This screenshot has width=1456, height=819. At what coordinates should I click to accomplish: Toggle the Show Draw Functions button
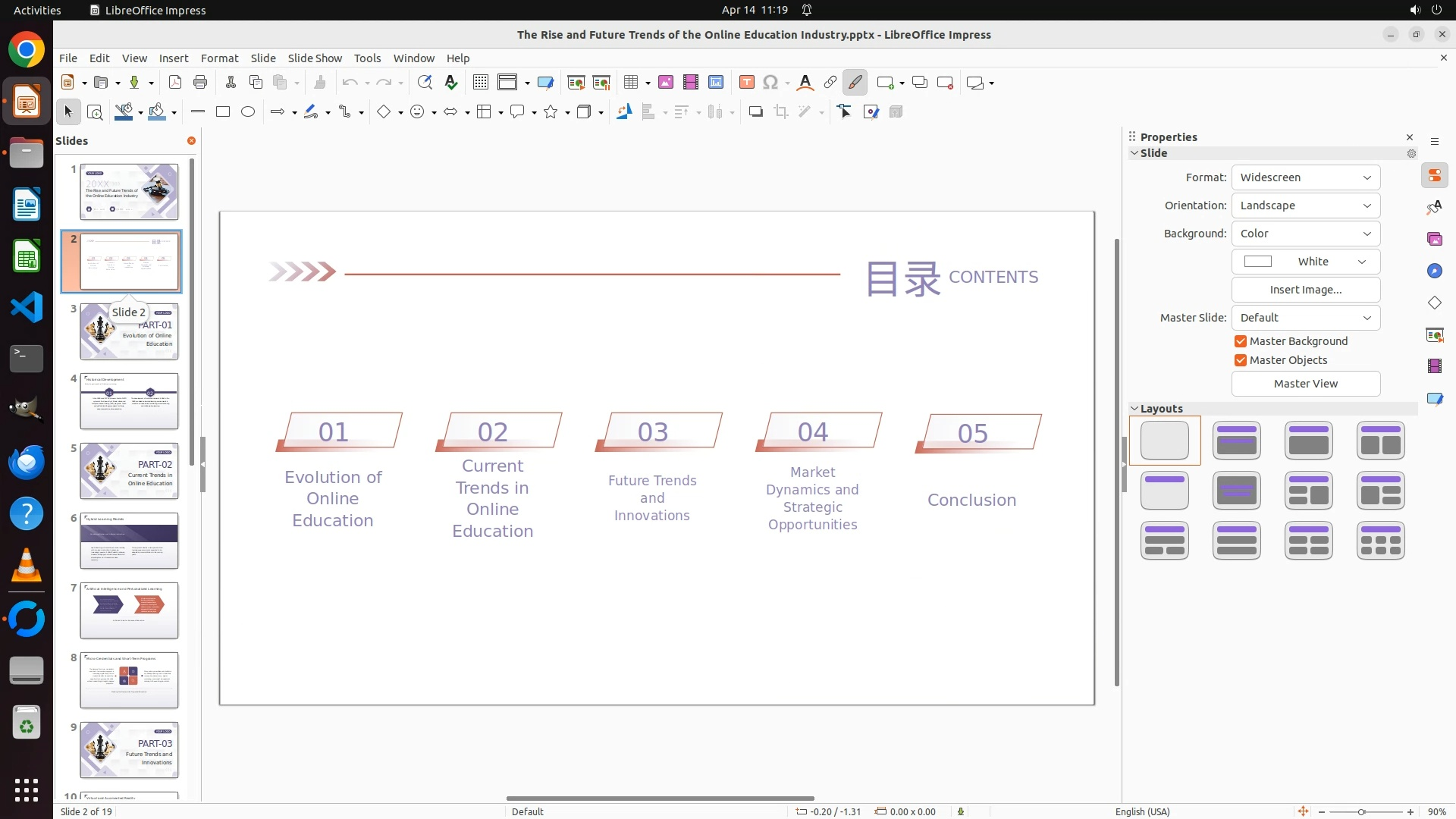[x=855, y=83]
